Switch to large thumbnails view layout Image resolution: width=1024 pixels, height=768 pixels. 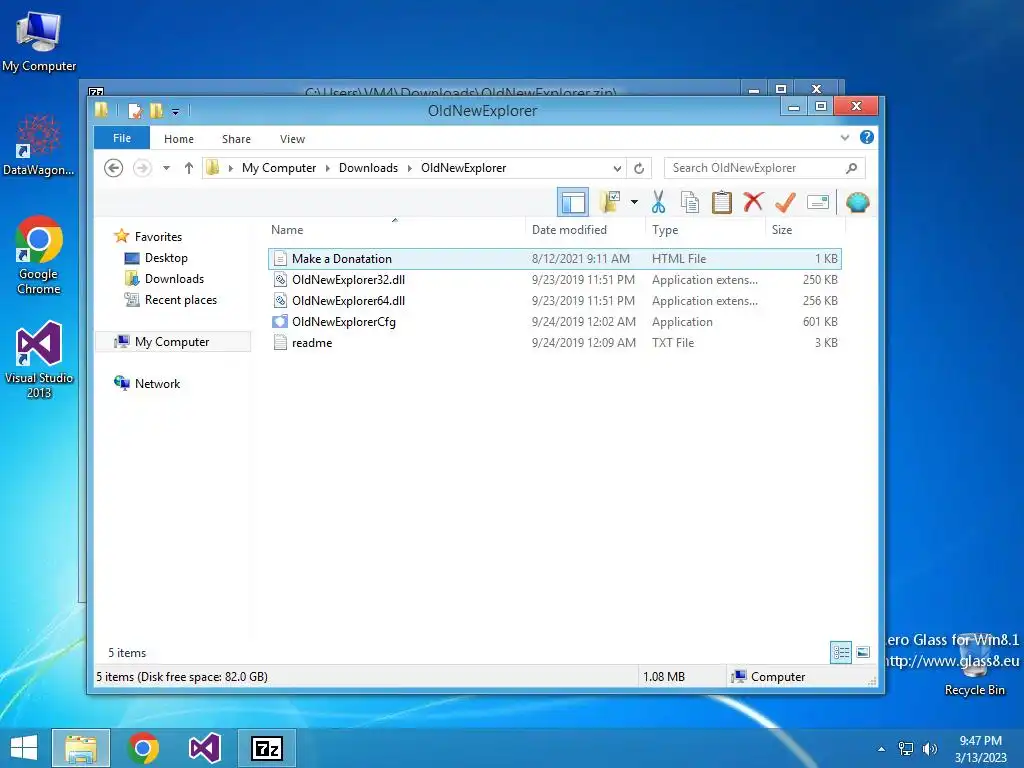863,652
